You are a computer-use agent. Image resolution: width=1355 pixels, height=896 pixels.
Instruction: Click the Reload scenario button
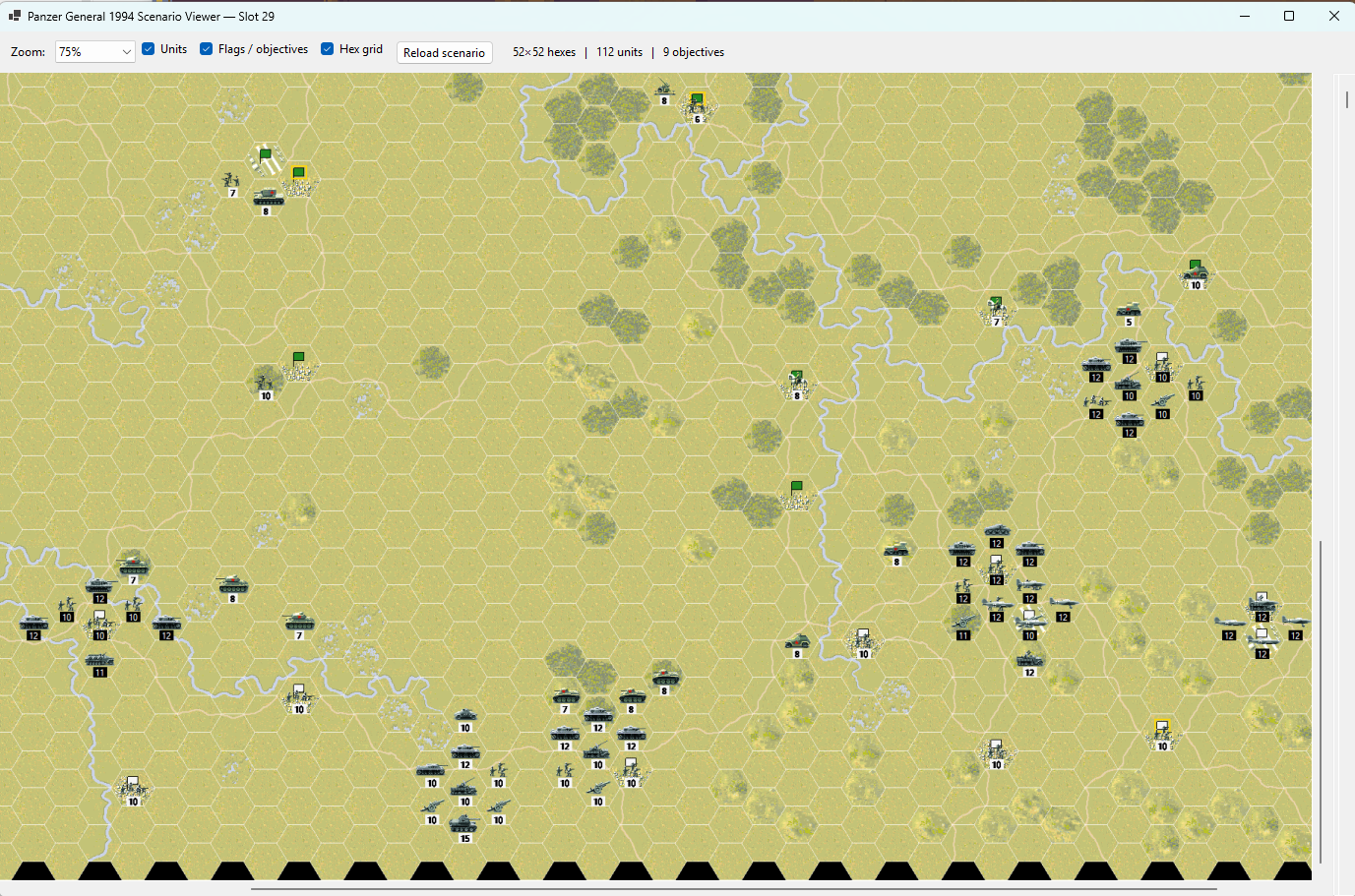tap(445, 52)
